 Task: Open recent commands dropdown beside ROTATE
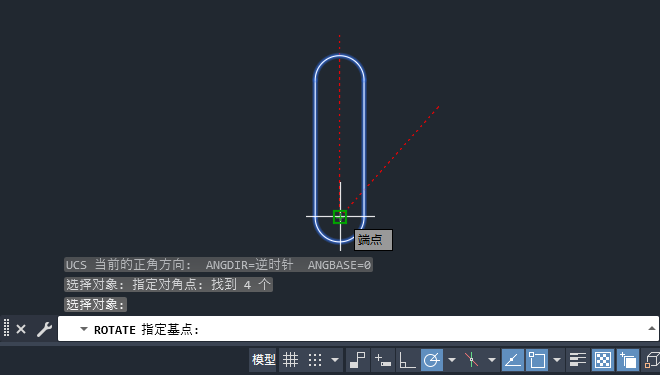coord(84,329)
